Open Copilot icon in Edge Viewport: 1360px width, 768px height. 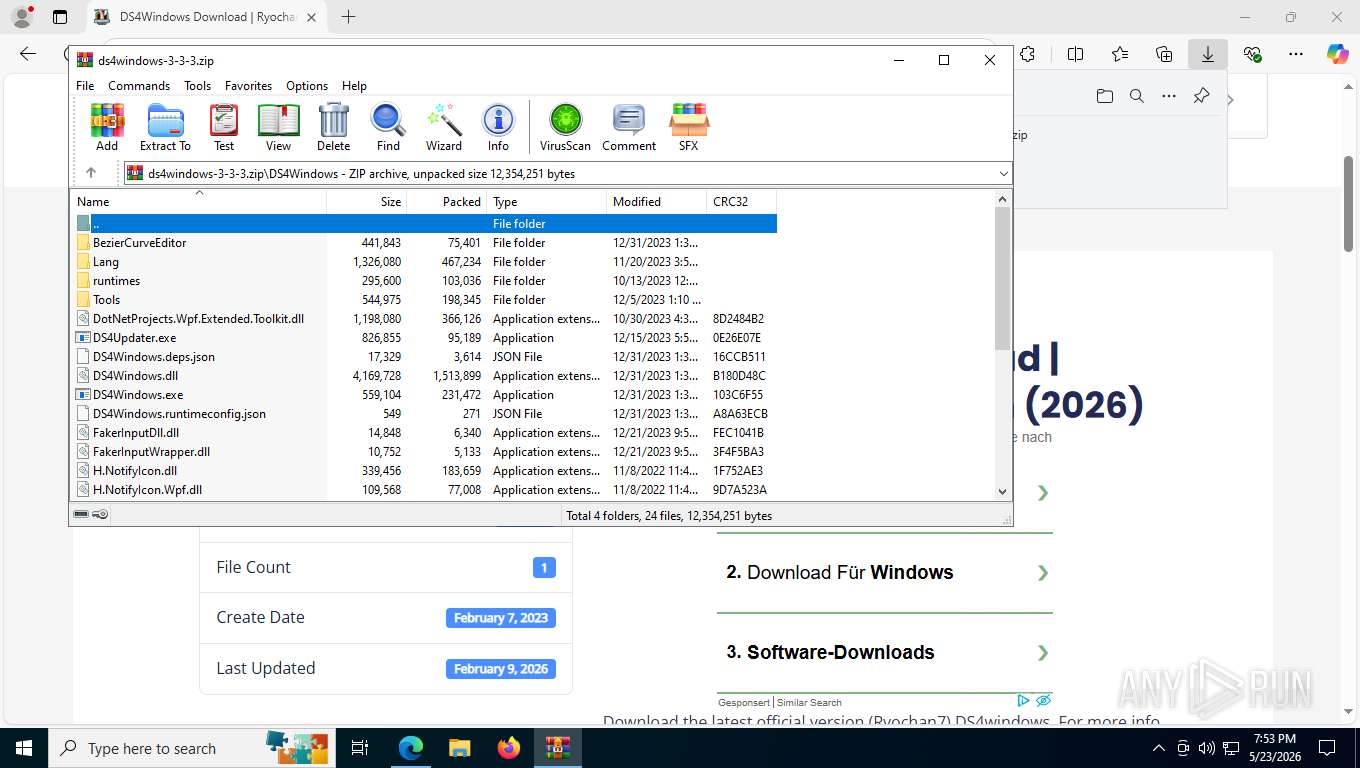(1338, 54)
